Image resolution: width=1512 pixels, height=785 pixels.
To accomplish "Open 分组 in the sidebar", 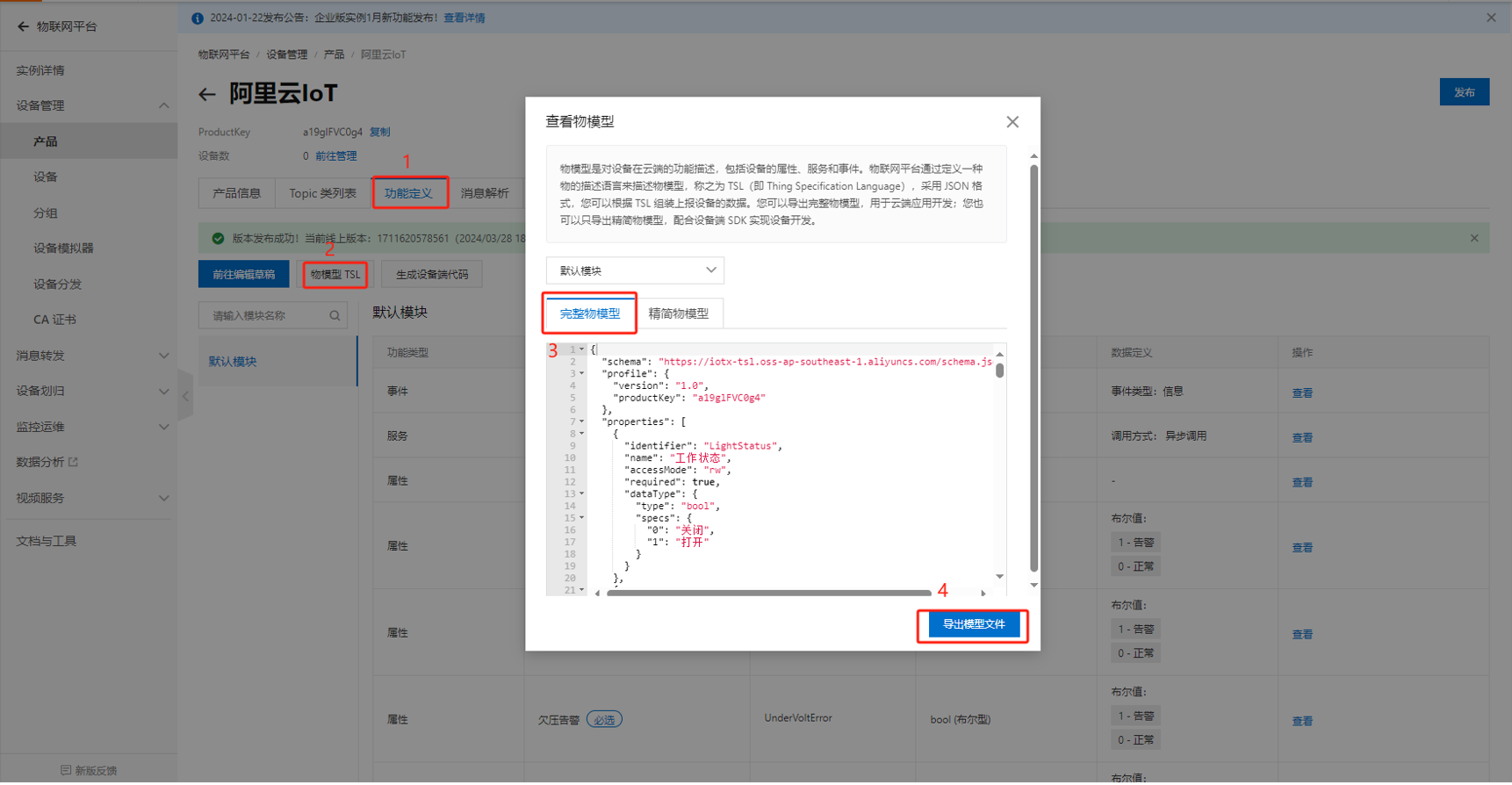I will [46, 213].
